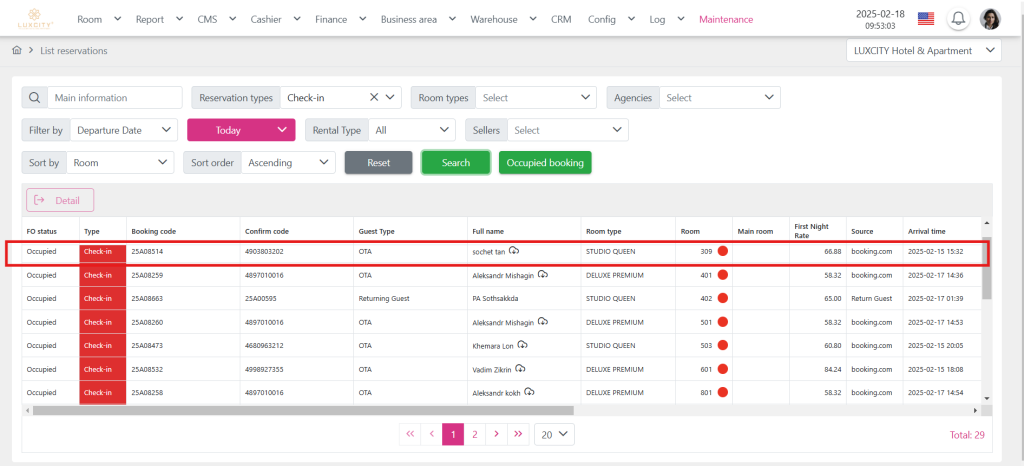
Task: Expand the Agencies select box
Action: [x=719, y=98]
